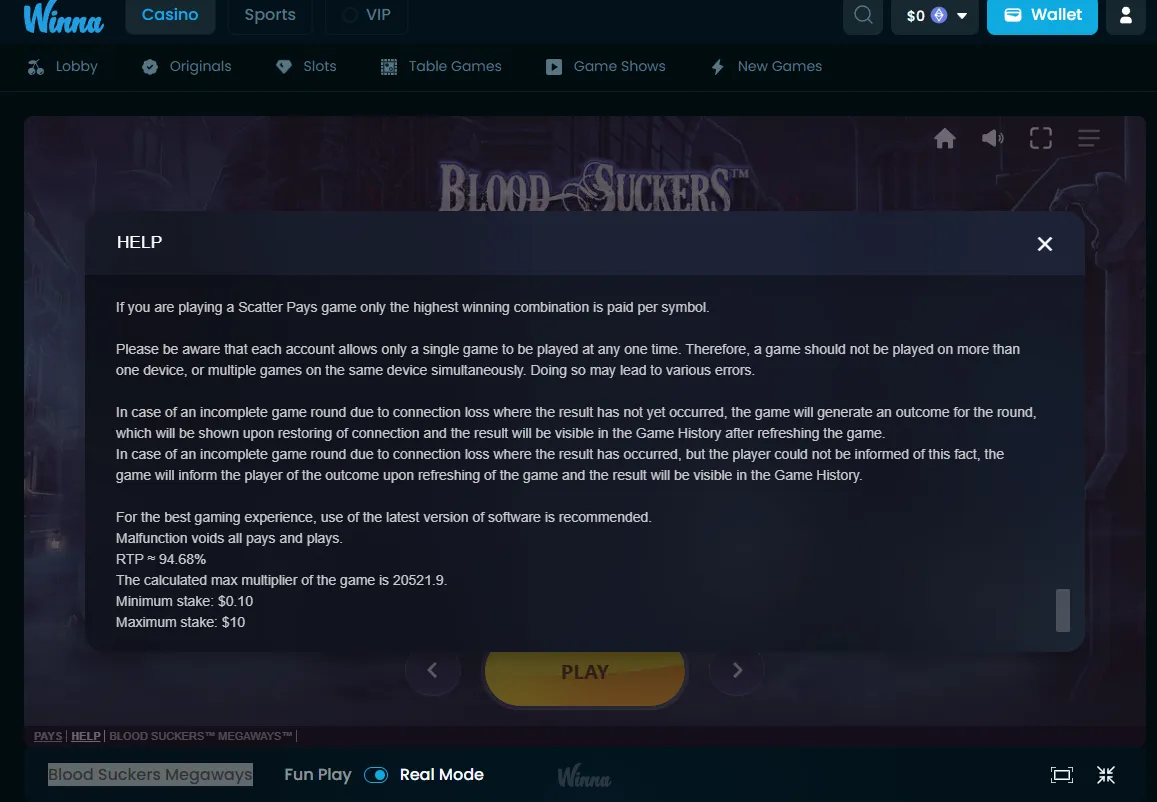Screen dimensions: 1157x802
Task: Open the PAYS link
Action: coord(48,736)
